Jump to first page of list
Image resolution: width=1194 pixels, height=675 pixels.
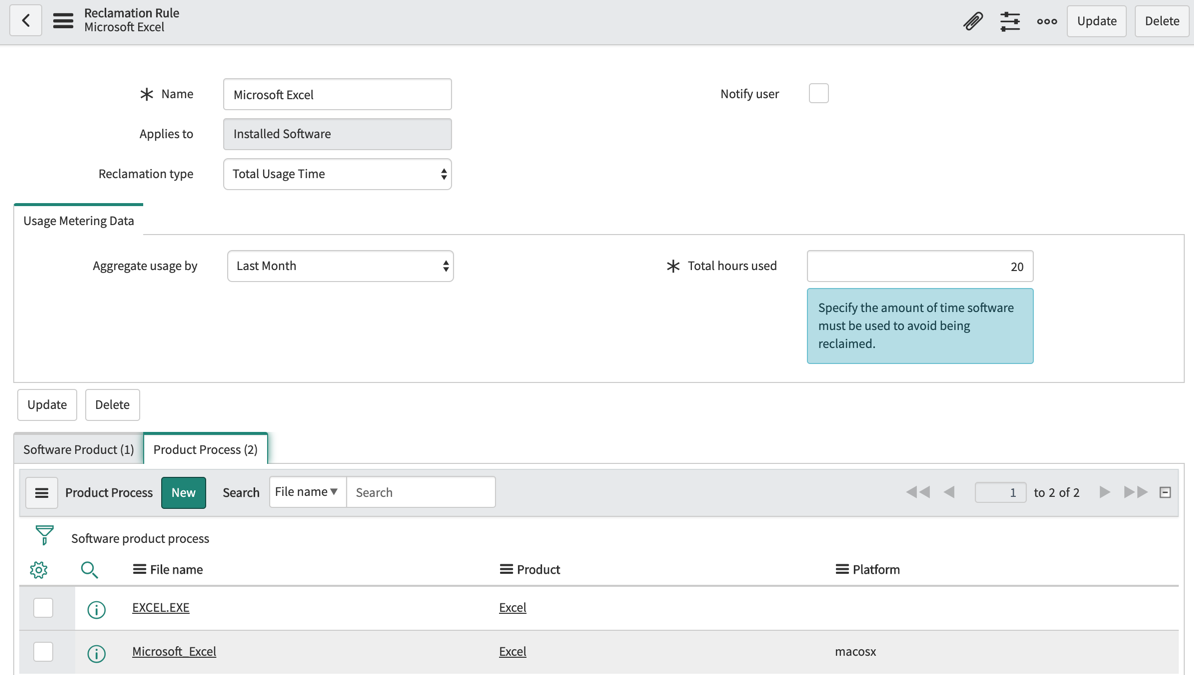tap(918, 492)
